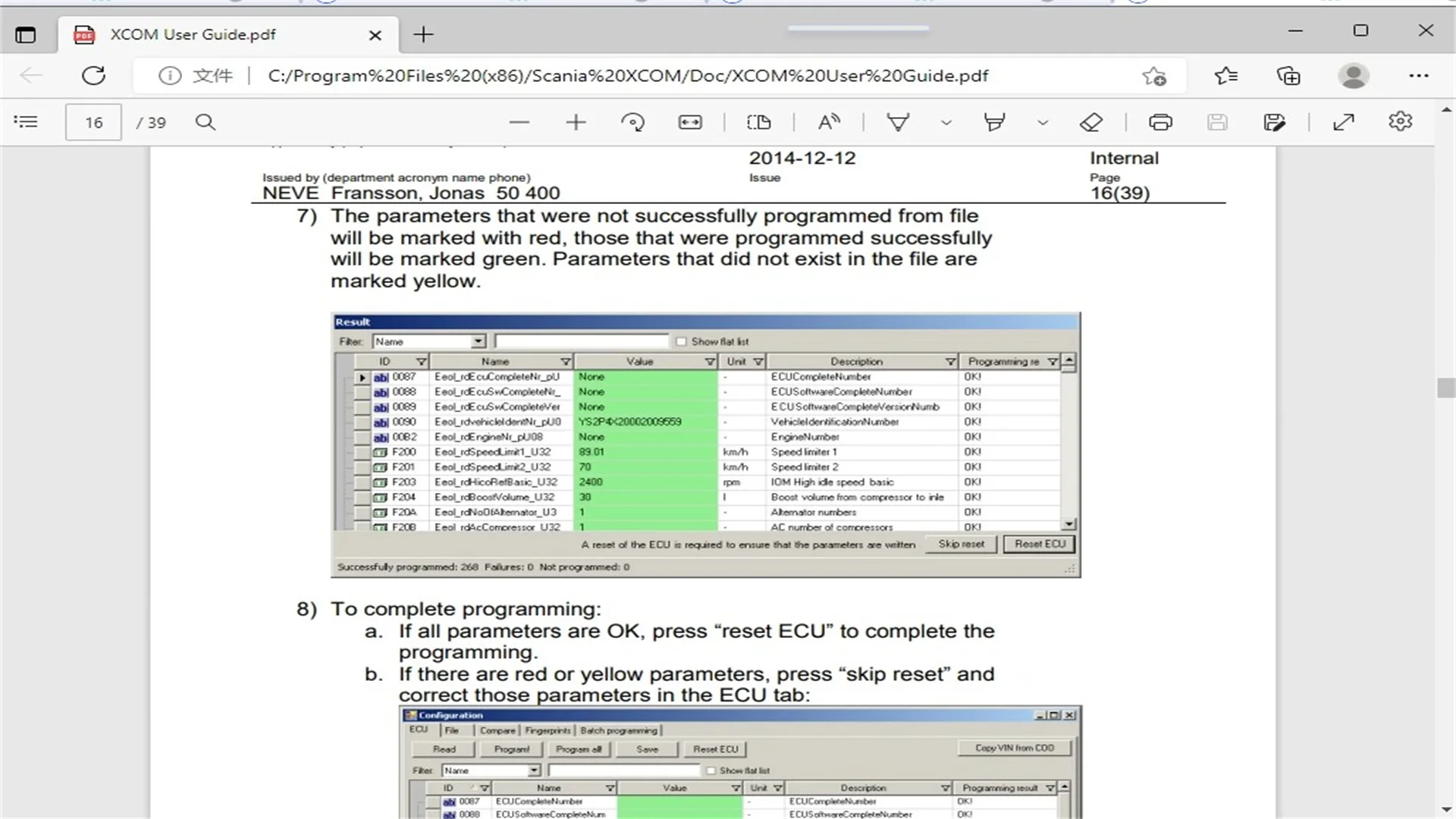
Task: Open a new browser tab
Action: pyautogui.click(x=423, y=35)
